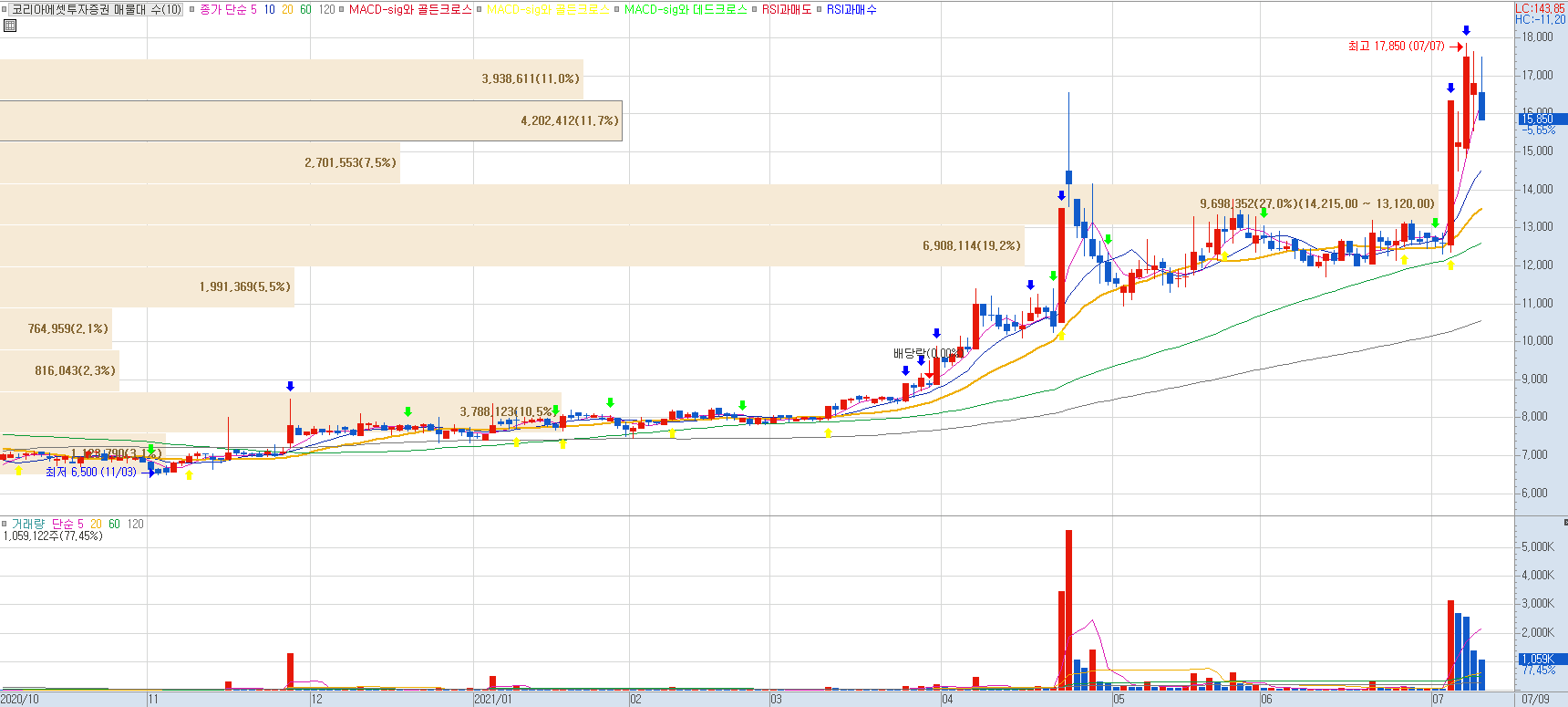Click the HC:-11.20 readout

click(1540, 19)
